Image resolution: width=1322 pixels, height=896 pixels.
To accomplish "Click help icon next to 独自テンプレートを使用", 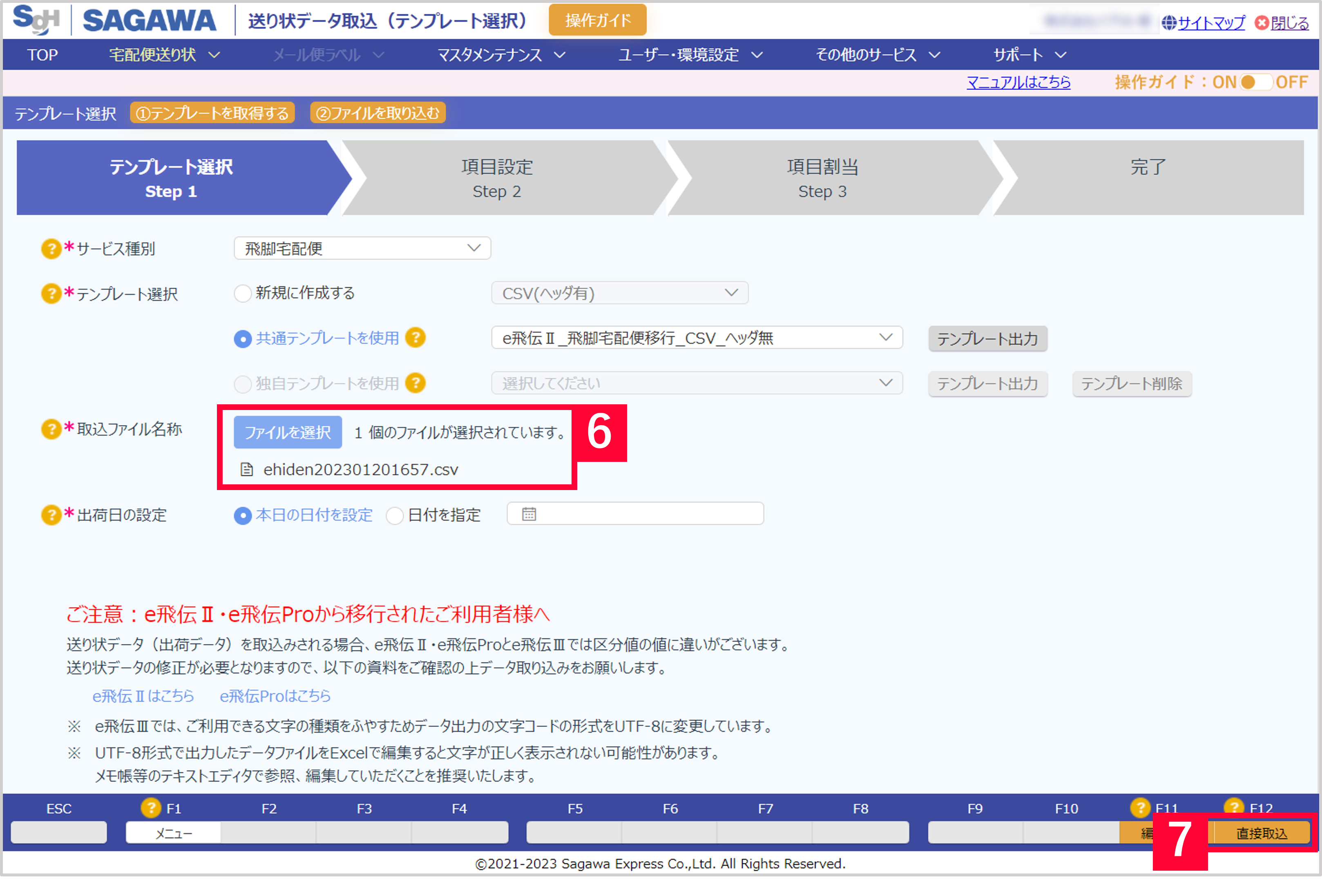I will coord(415,383).
